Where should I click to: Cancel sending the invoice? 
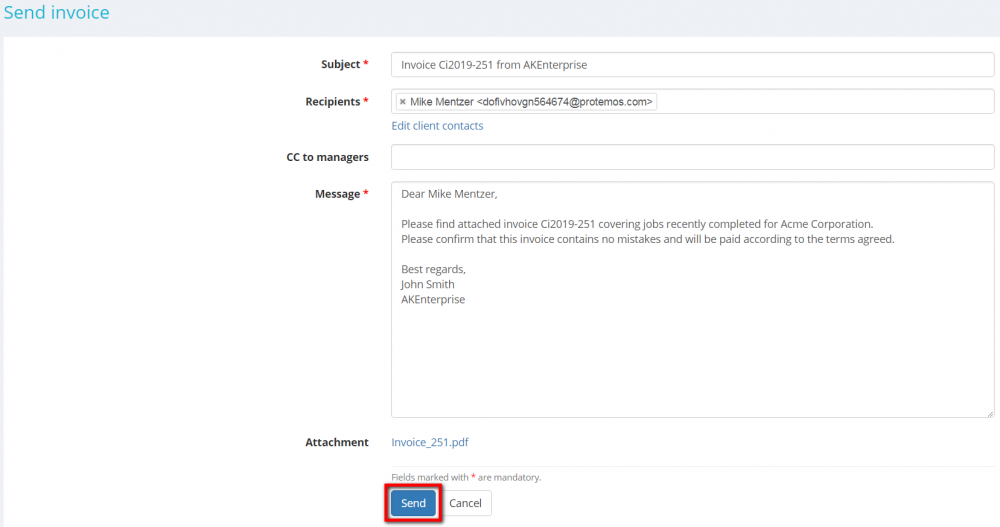click(x=465, y=503)
